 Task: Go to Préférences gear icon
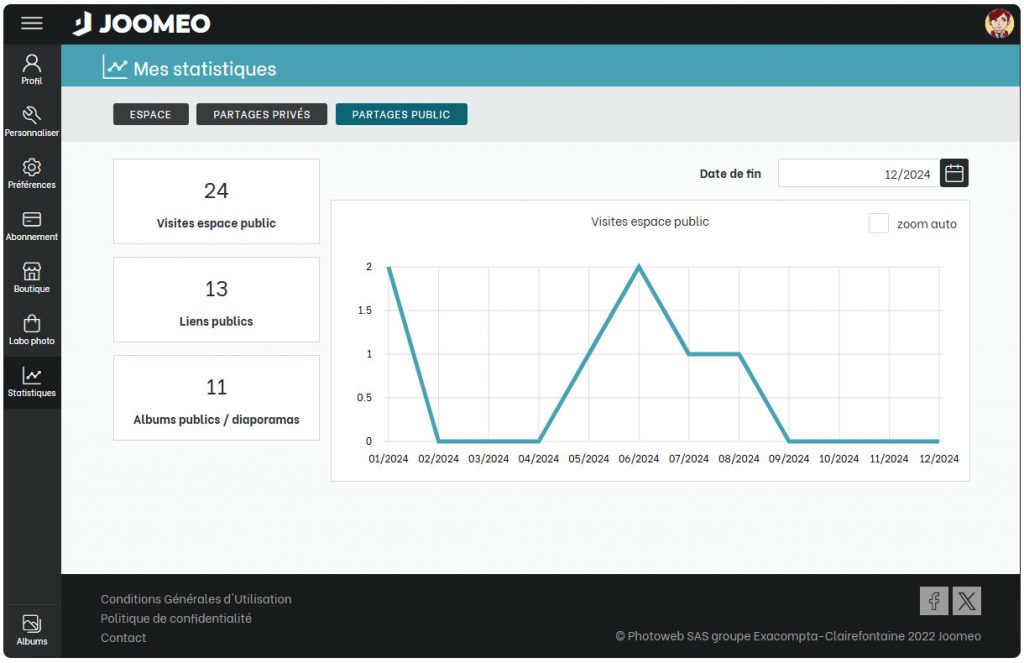tap(32, 173)
